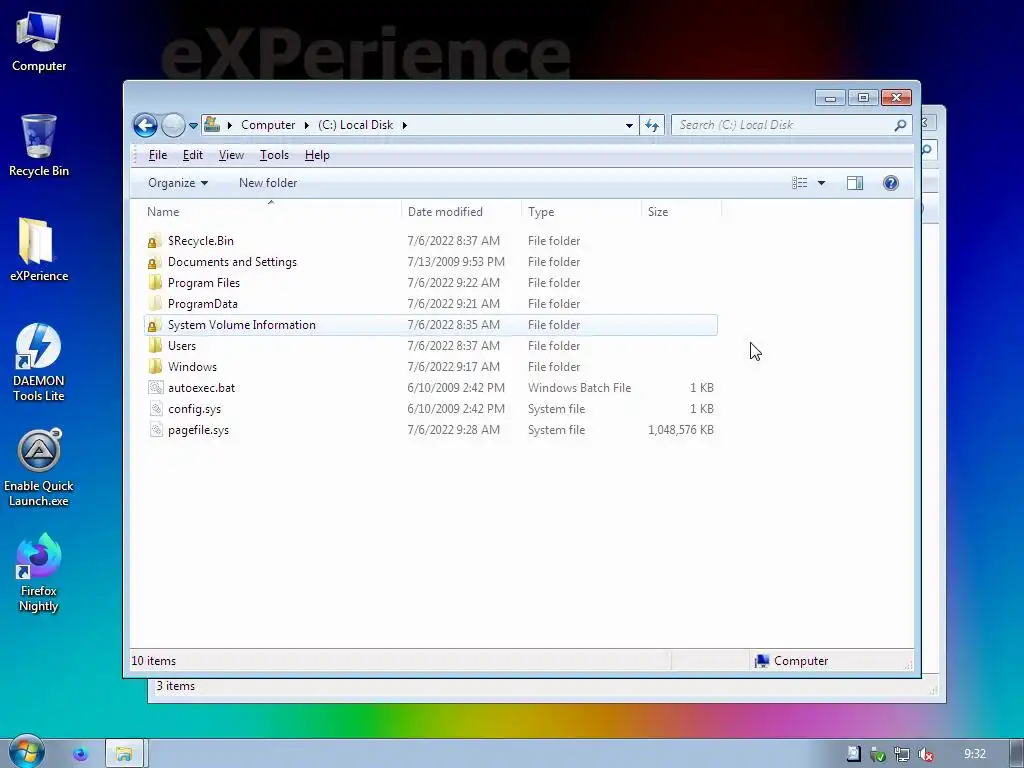Screen dimensions: 1024x768
Task: Select the Program Files folder icon
Action: click(154, 283)
